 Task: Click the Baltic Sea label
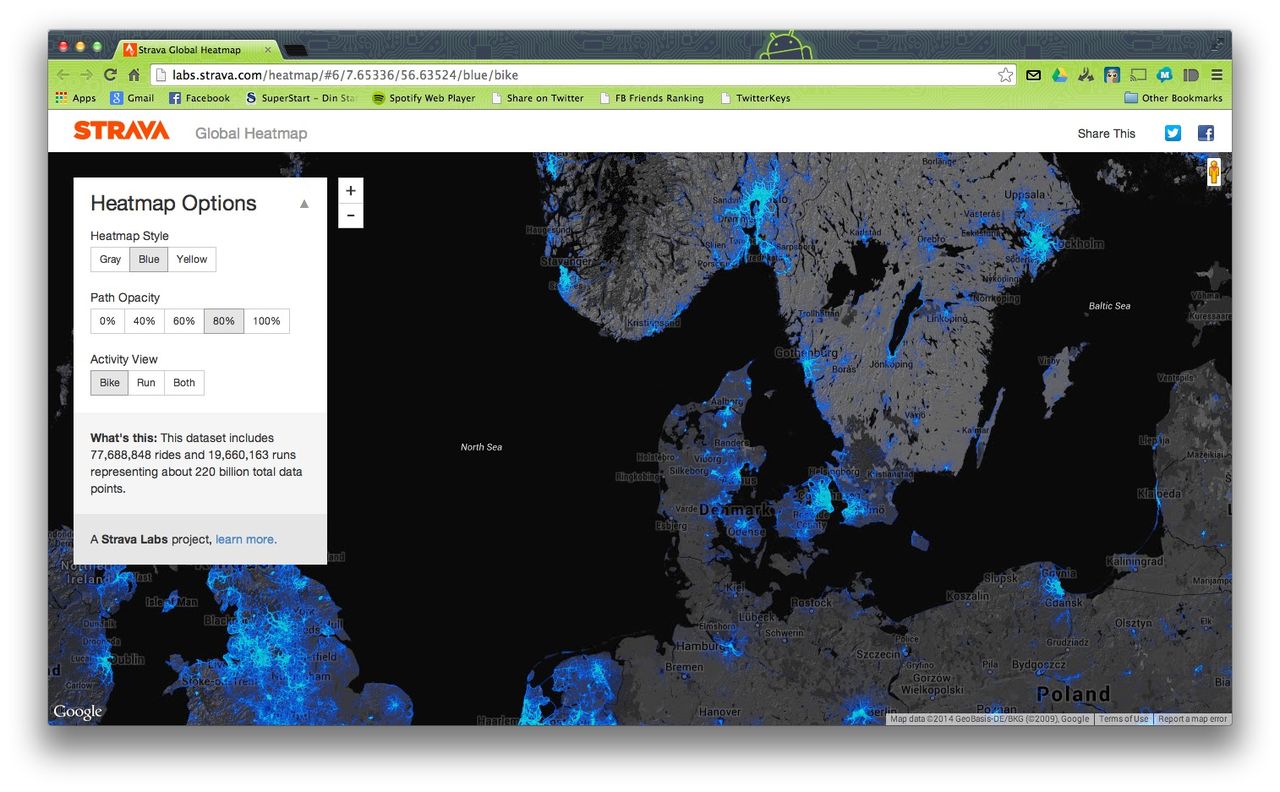(1110, 306)
